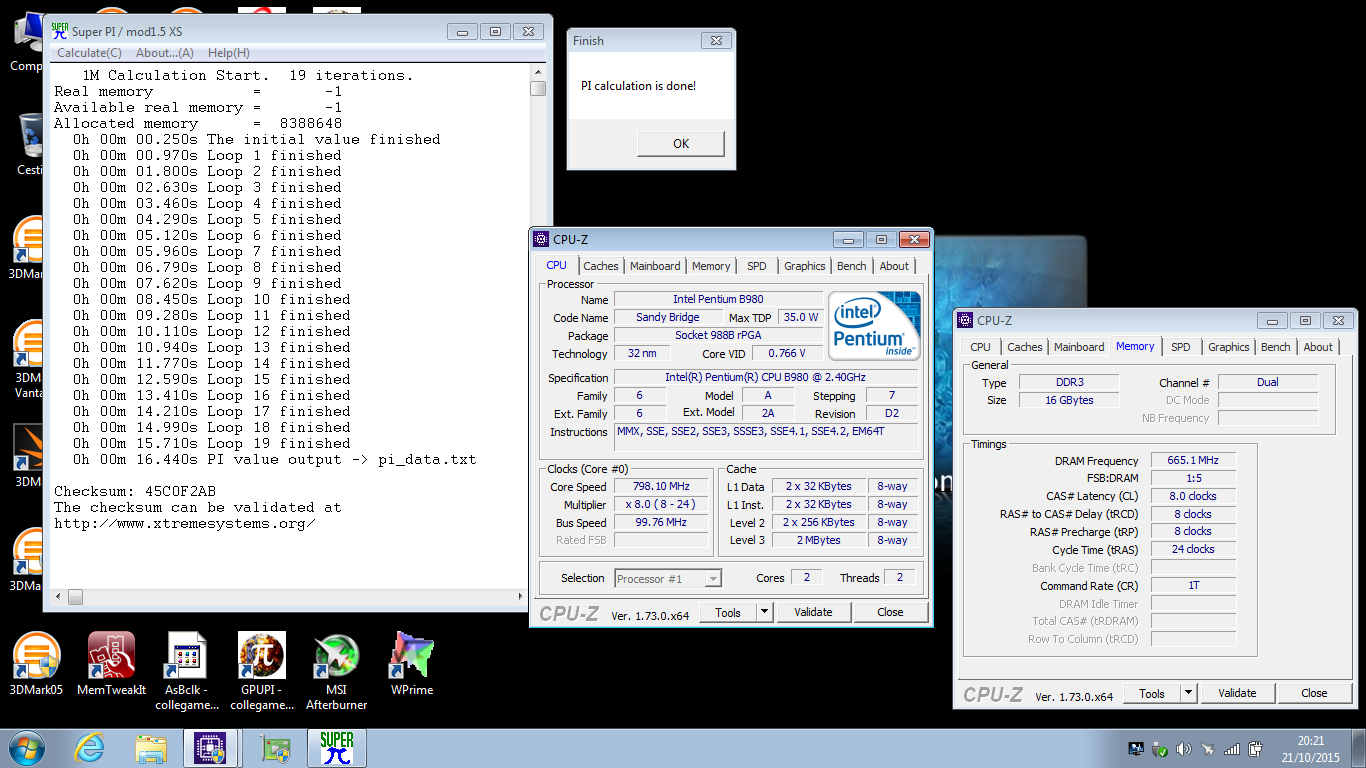Open Graphics tab in the Memory window

pos(1229,347)
